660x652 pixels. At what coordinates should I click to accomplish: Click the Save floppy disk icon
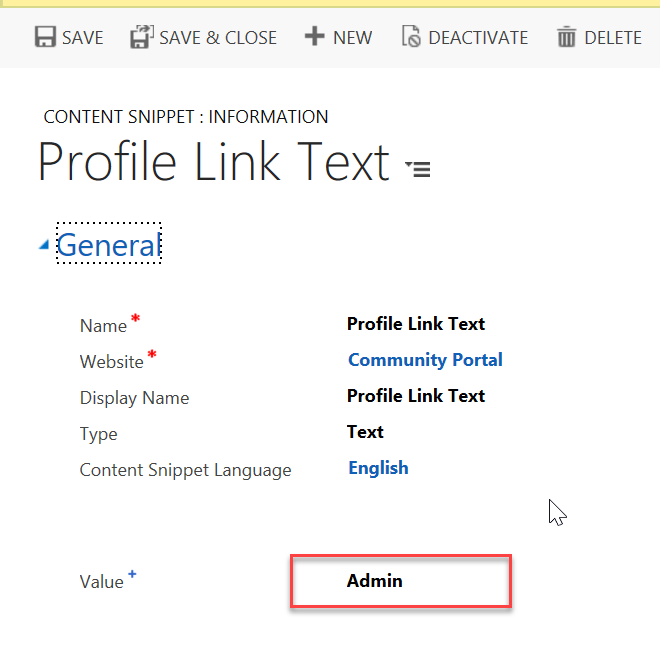pos(45,37)
